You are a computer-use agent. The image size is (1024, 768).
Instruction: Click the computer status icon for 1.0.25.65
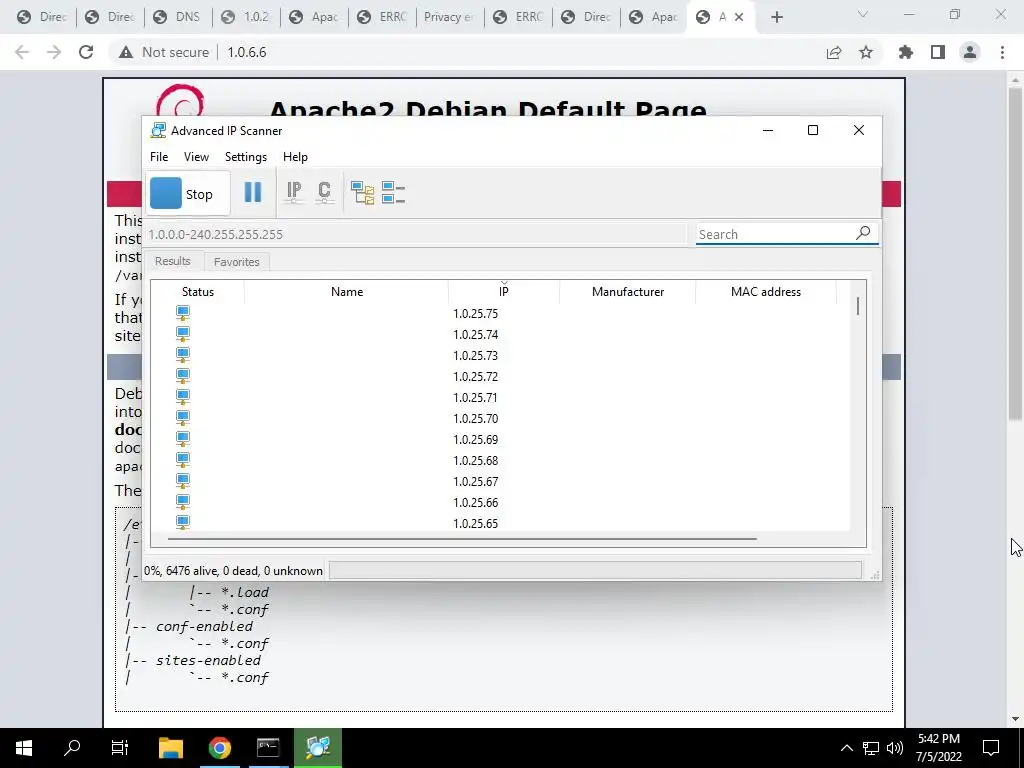tap(183, 522)
